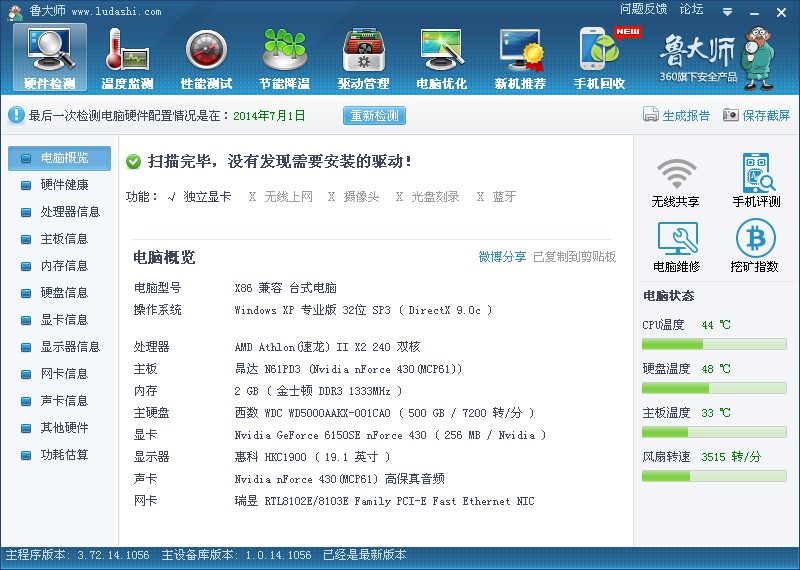Click the Nvidia nForce sound card value
Viewport: 800px width, 570px height.
pos(339,479)
